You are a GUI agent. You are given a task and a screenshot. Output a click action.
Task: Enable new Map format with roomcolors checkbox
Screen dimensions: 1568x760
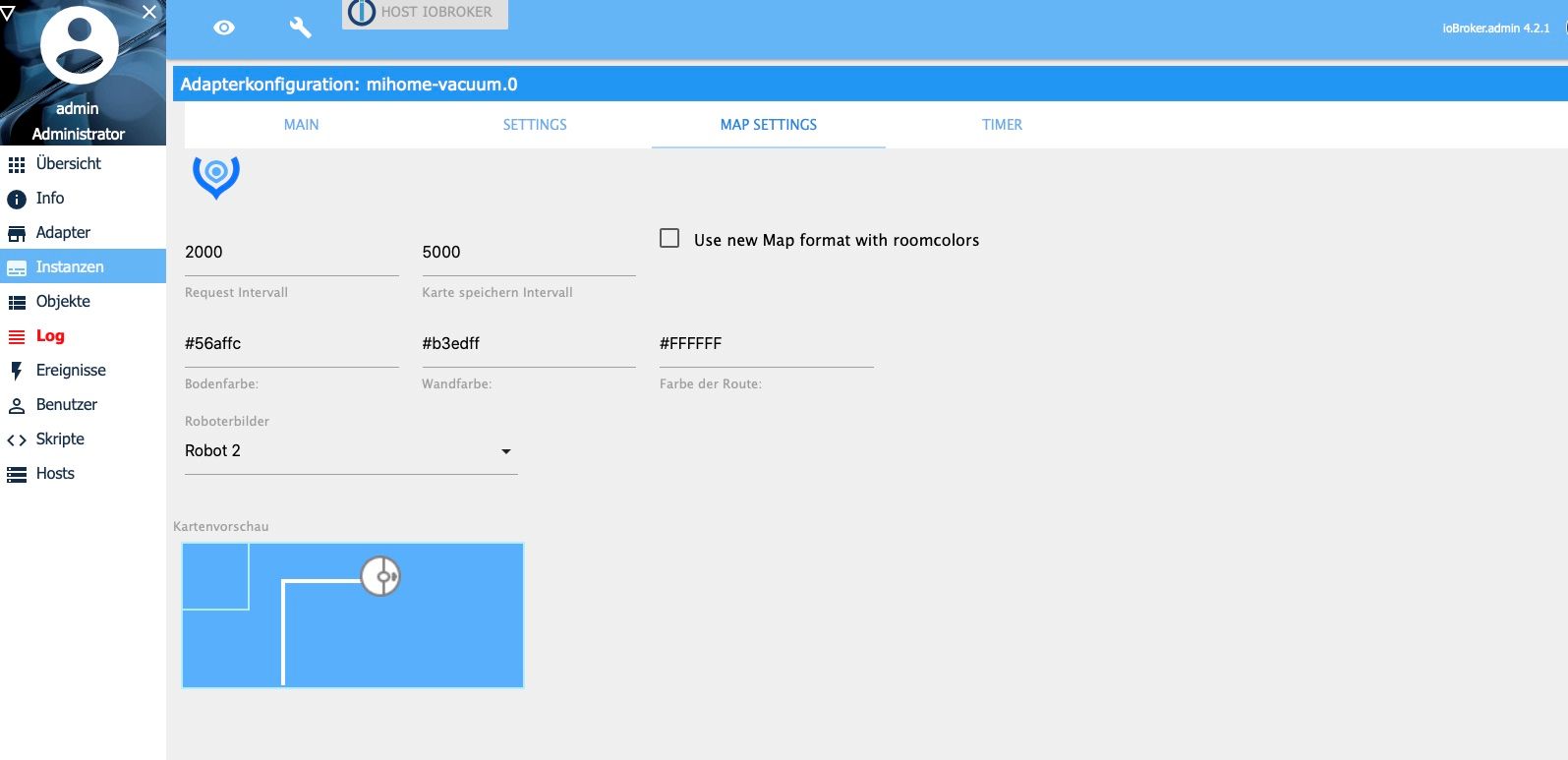(669, 239)
